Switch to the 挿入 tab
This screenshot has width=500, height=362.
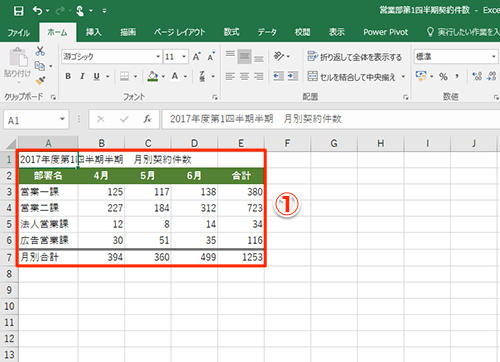click(93, 32)
